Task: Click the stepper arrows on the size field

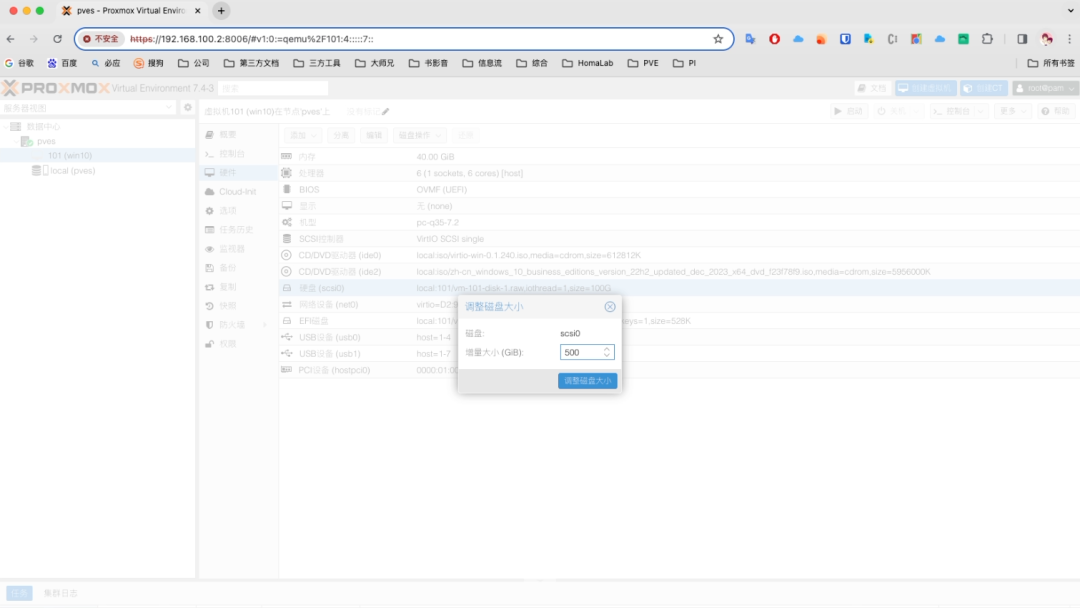Action: (607, 353)
